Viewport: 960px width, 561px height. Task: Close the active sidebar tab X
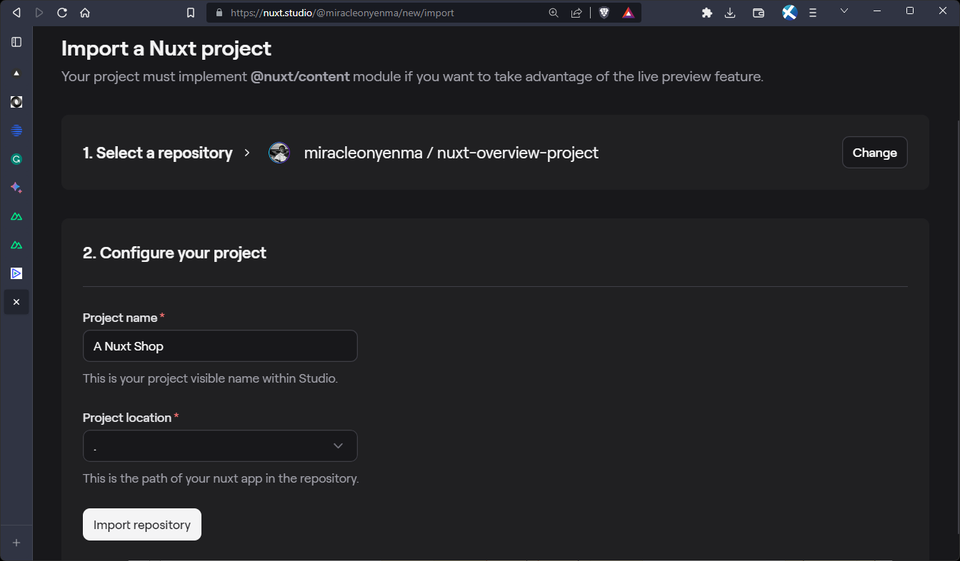[x=17, y=302]
